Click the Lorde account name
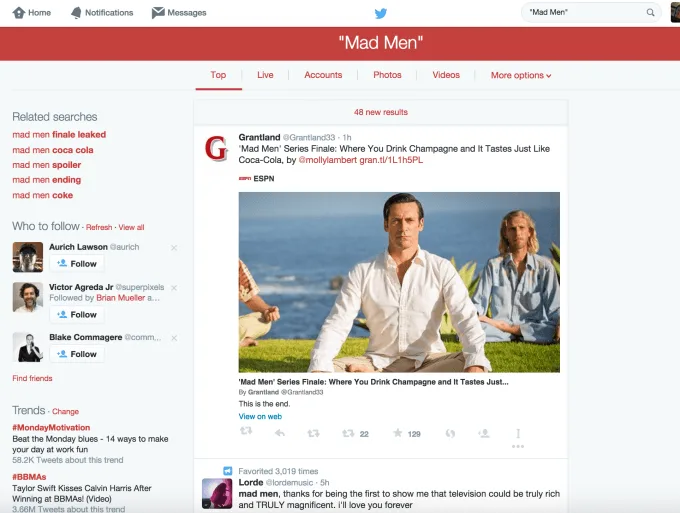 pyautogui.click(x=251, y=483)
